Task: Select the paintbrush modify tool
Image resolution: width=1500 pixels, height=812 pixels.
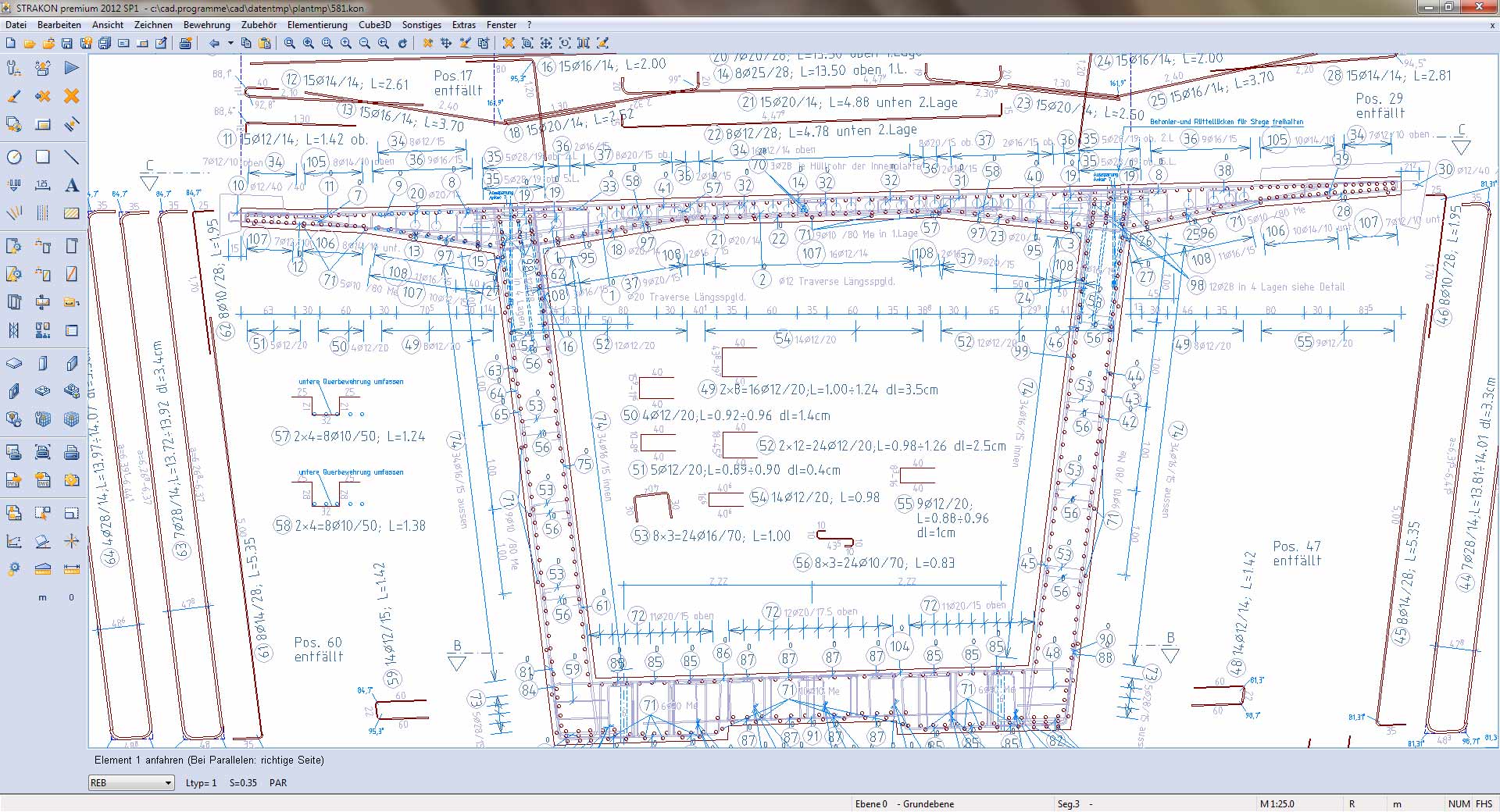Action: (x=14, y=96)
